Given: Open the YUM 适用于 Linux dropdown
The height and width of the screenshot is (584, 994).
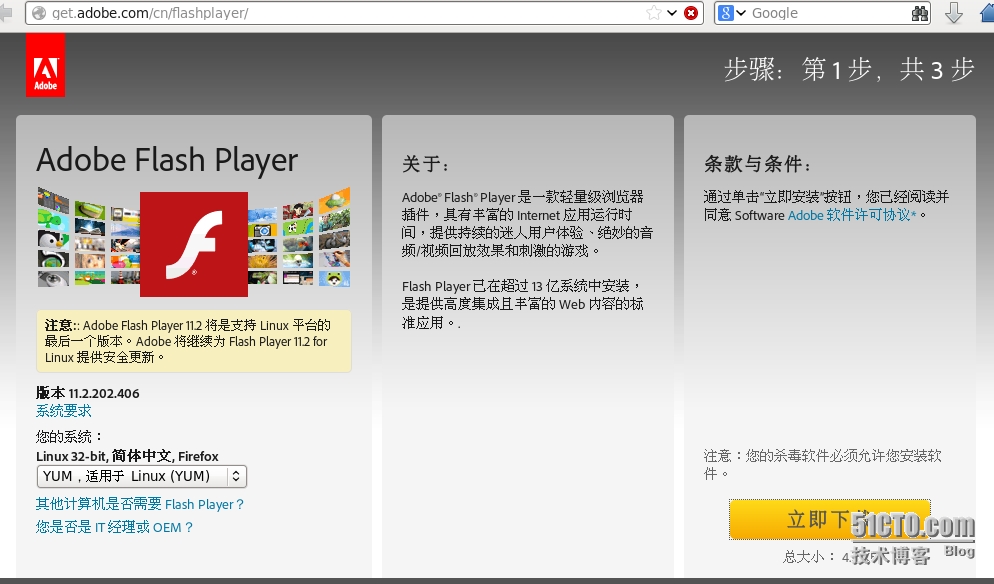Looking at the screenshot, I should coord(141,476).
